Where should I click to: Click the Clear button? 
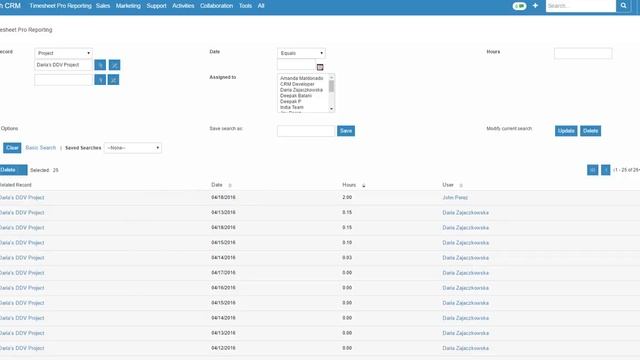click(12, 148)
